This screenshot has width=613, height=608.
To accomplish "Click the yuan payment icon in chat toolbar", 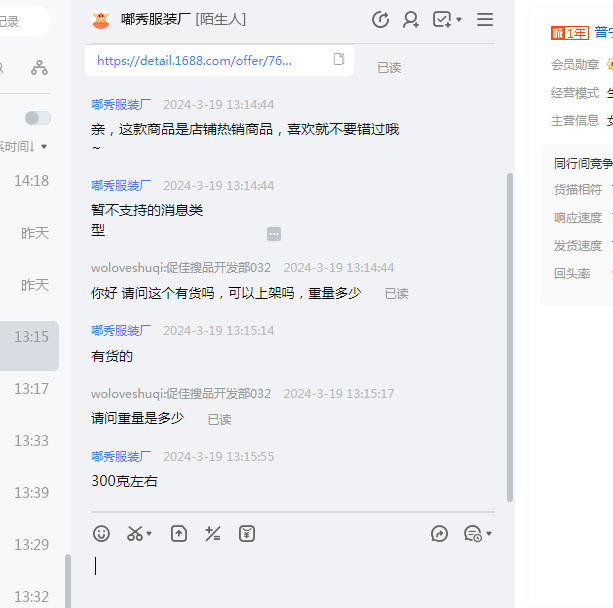I will click(247, 534).
